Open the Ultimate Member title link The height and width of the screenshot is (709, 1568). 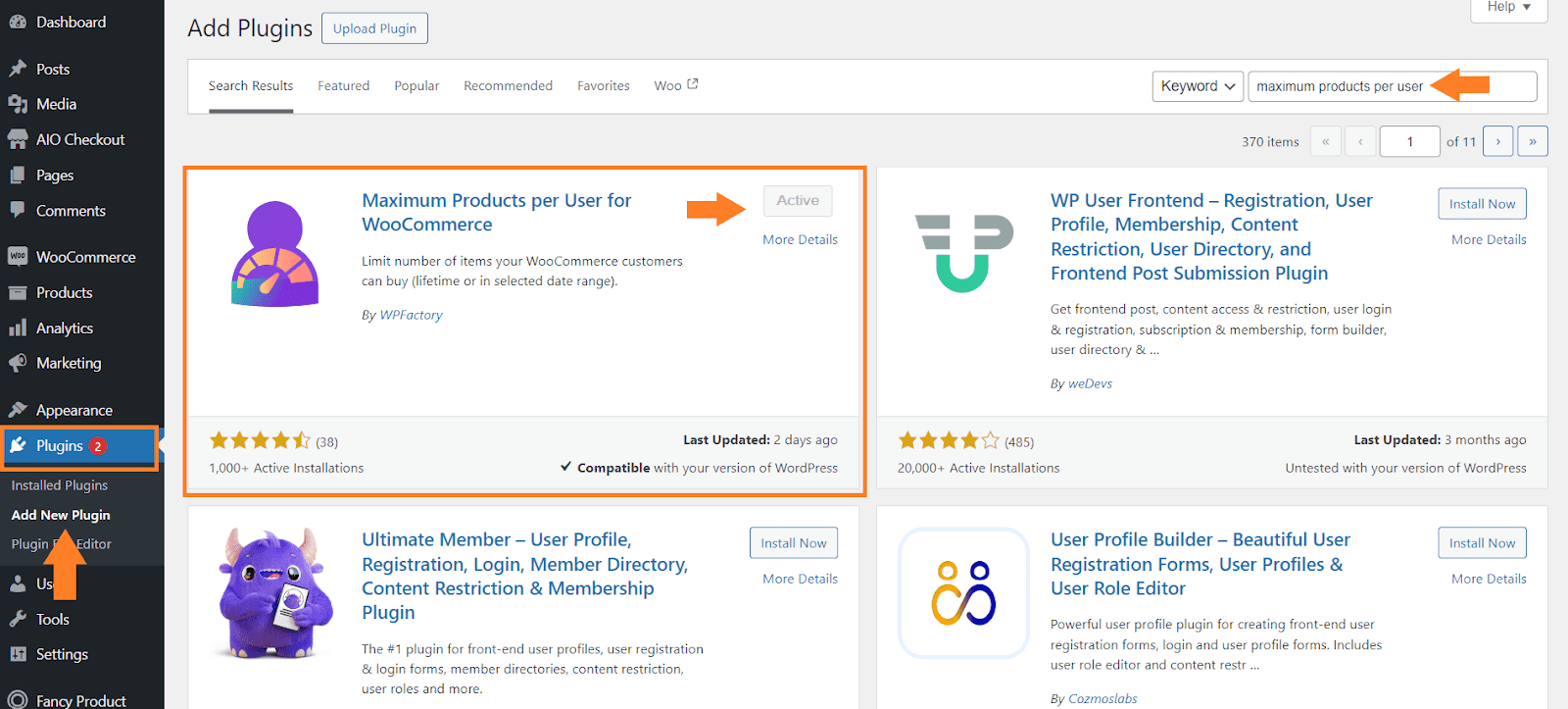tap(524, 576)
